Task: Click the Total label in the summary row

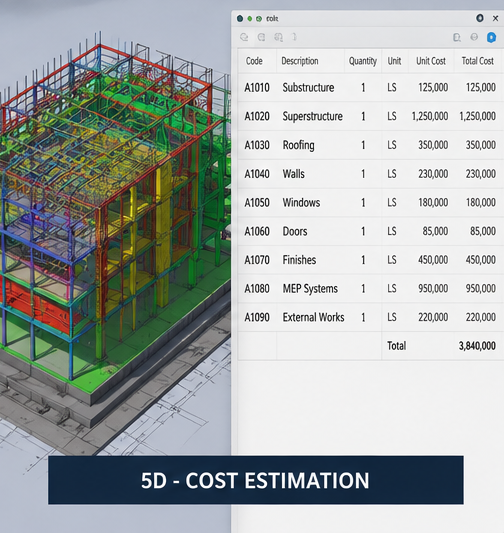Action: [x=397, y=346]
